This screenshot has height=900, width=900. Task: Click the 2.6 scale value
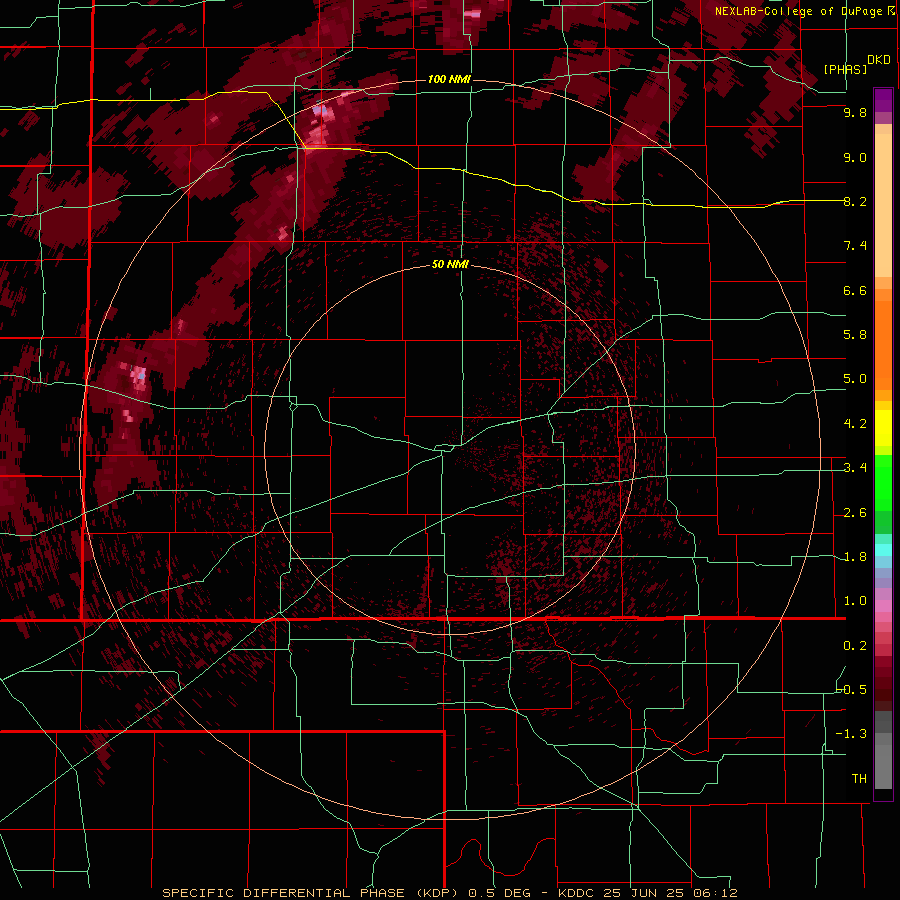(x=855, y=513)
